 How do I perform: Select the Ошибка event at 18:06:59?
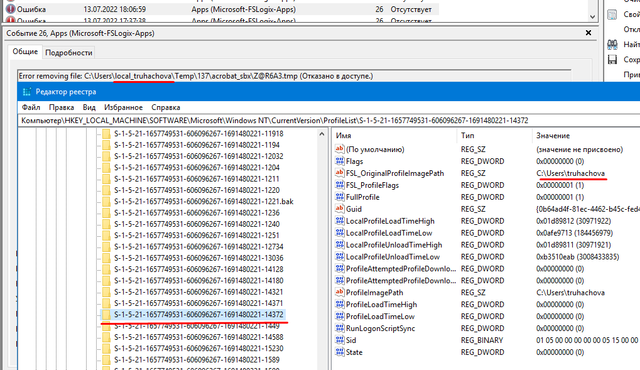coord(220,9)
